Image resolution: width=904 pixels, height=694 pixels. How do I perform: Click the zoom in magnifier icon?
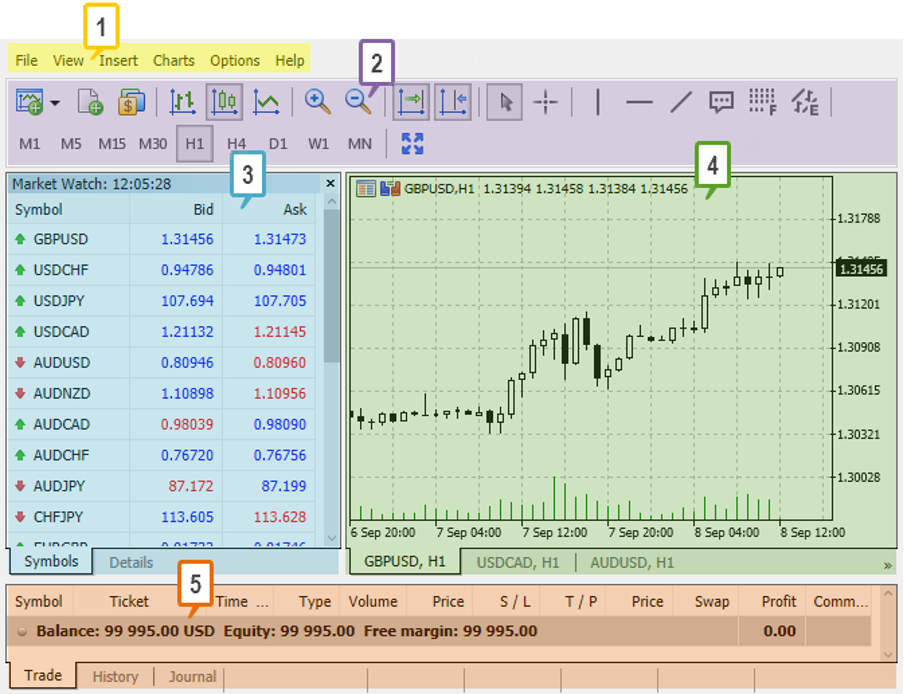coord(318,102)
